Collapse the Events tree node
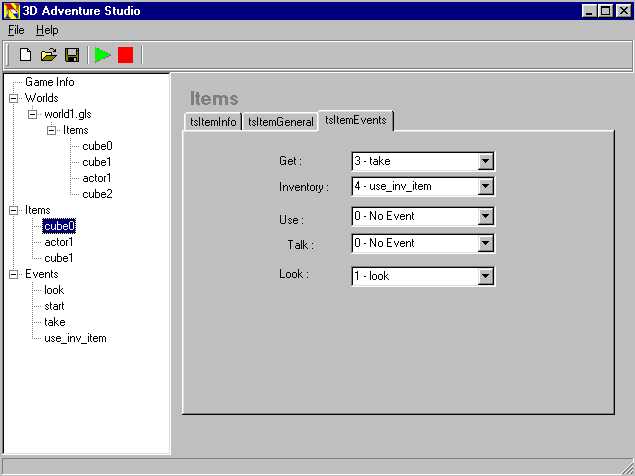 (14, 274)
